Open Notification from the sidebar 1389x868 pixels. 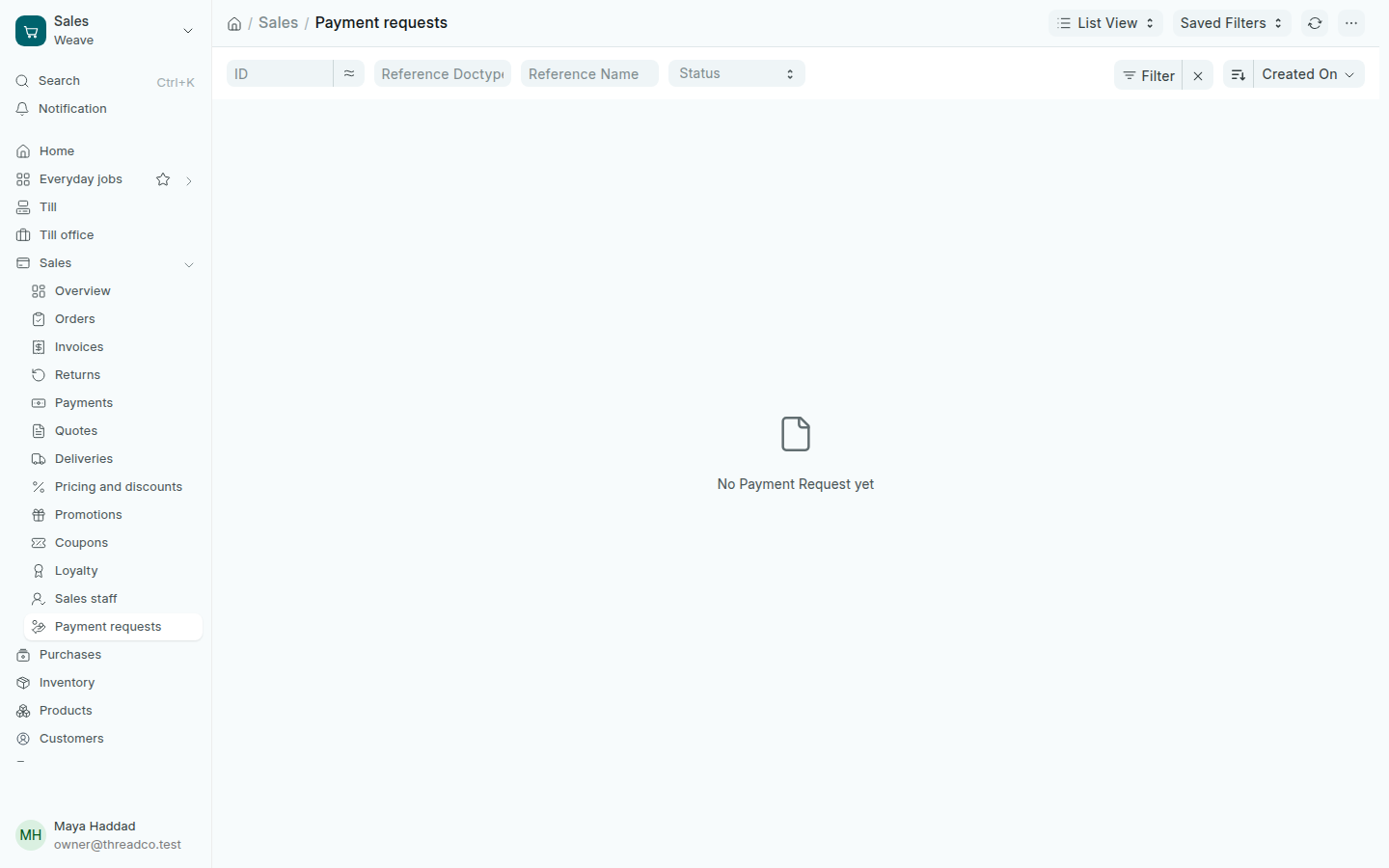click(x=106, y=109)
